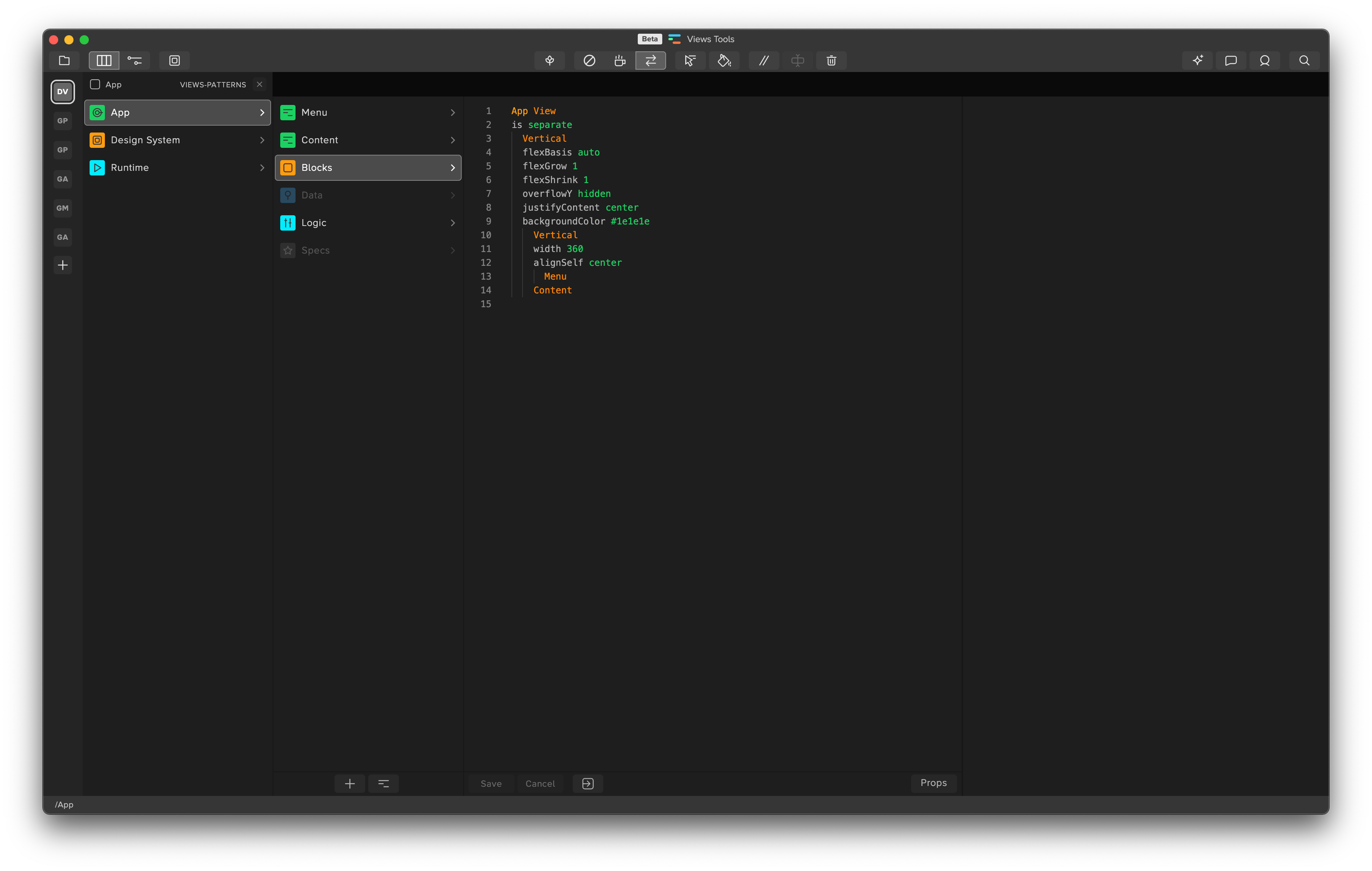1372x871 pixels.
Task: Toggle the App checkbox in header
Action: [x=95, y=84]
